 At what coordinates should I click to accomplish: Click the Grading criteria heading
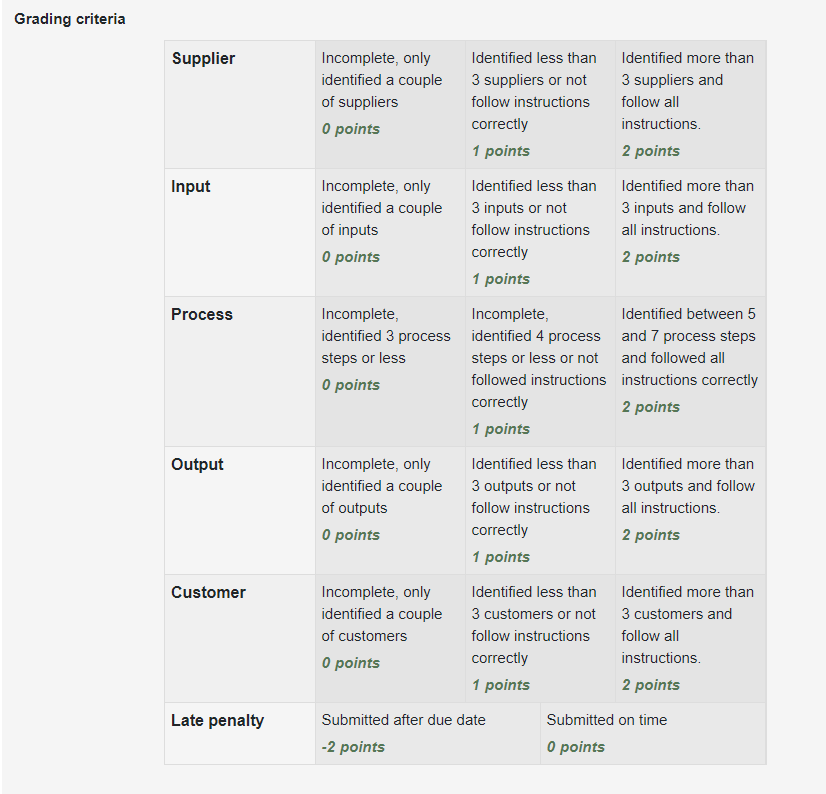(x=70, y=19)
